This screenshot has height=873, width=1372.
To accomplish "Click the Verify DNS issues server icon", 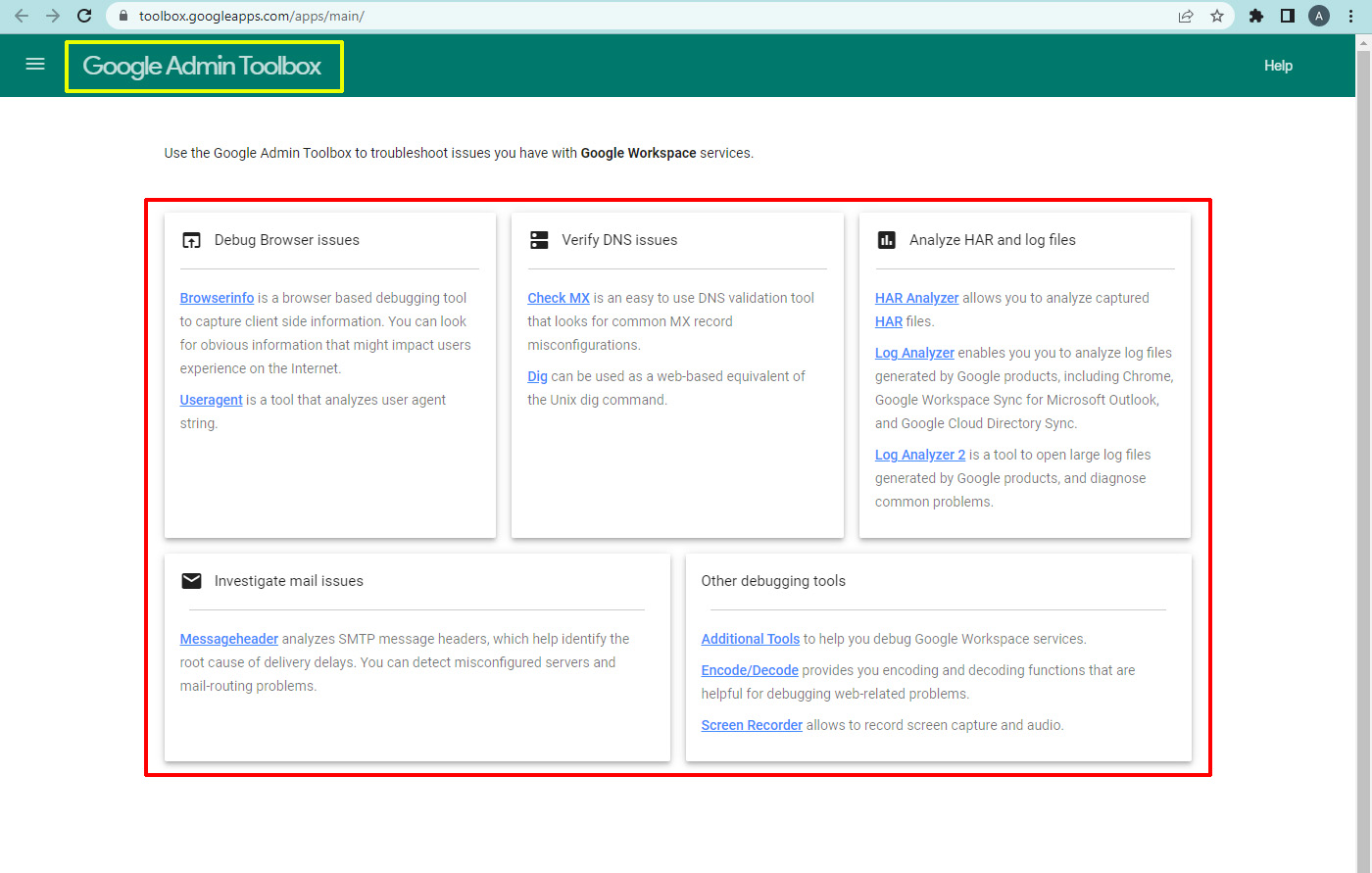I will [539, 240].
